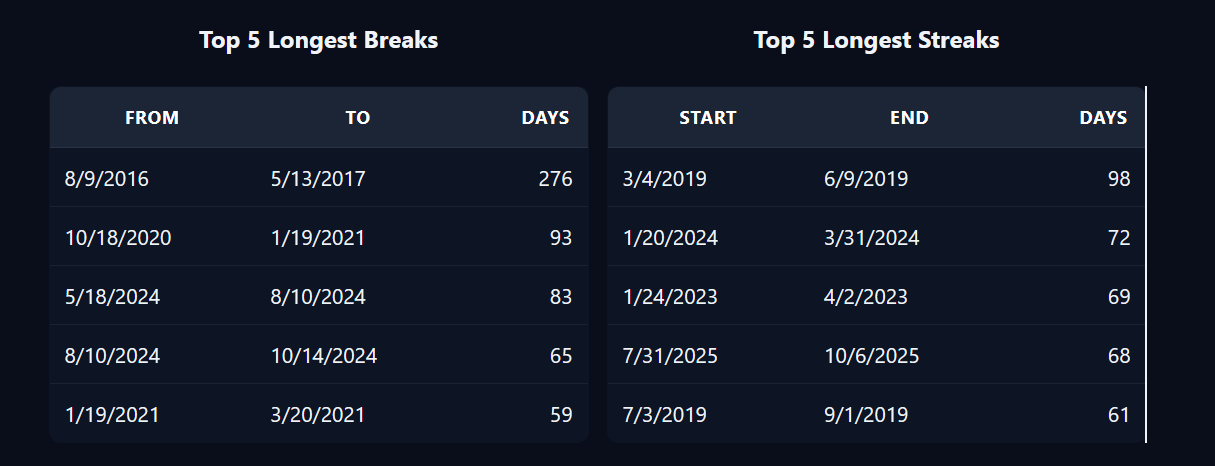Select the Top 5 Longest Breaks heading
The width and height of the screenshot is (1215, 466).
[x=318, y=41]
